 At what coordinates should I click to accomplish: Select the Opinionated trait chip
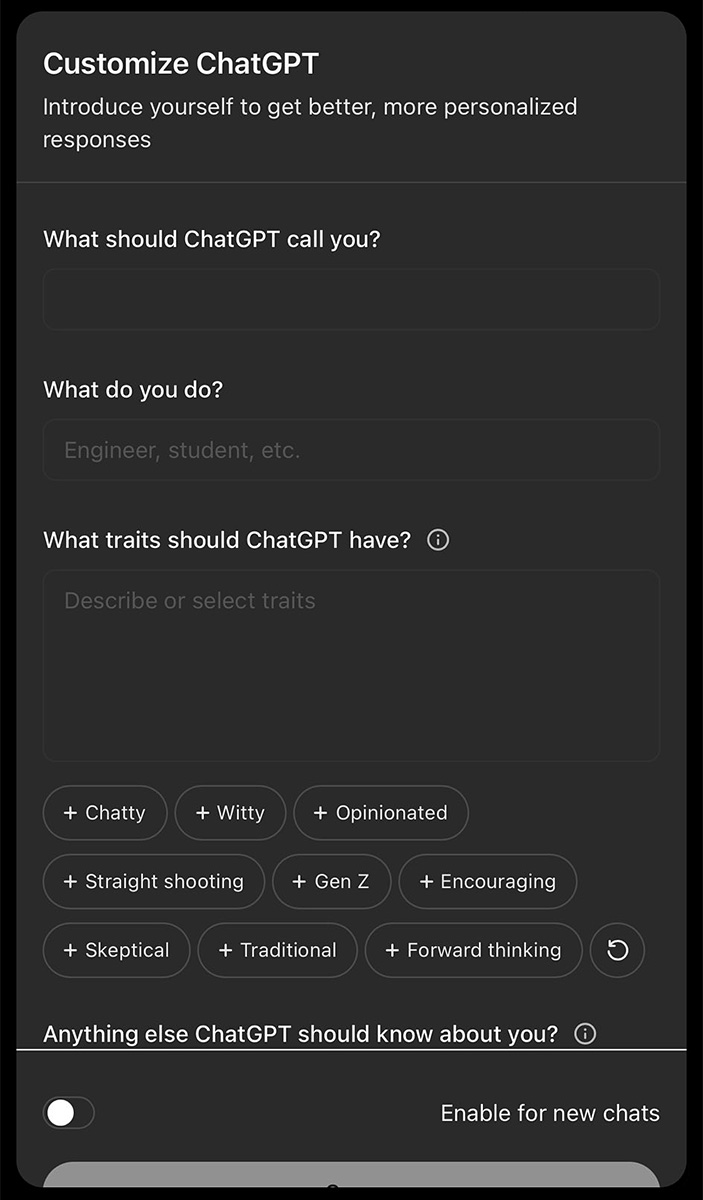tap(381, 813)
